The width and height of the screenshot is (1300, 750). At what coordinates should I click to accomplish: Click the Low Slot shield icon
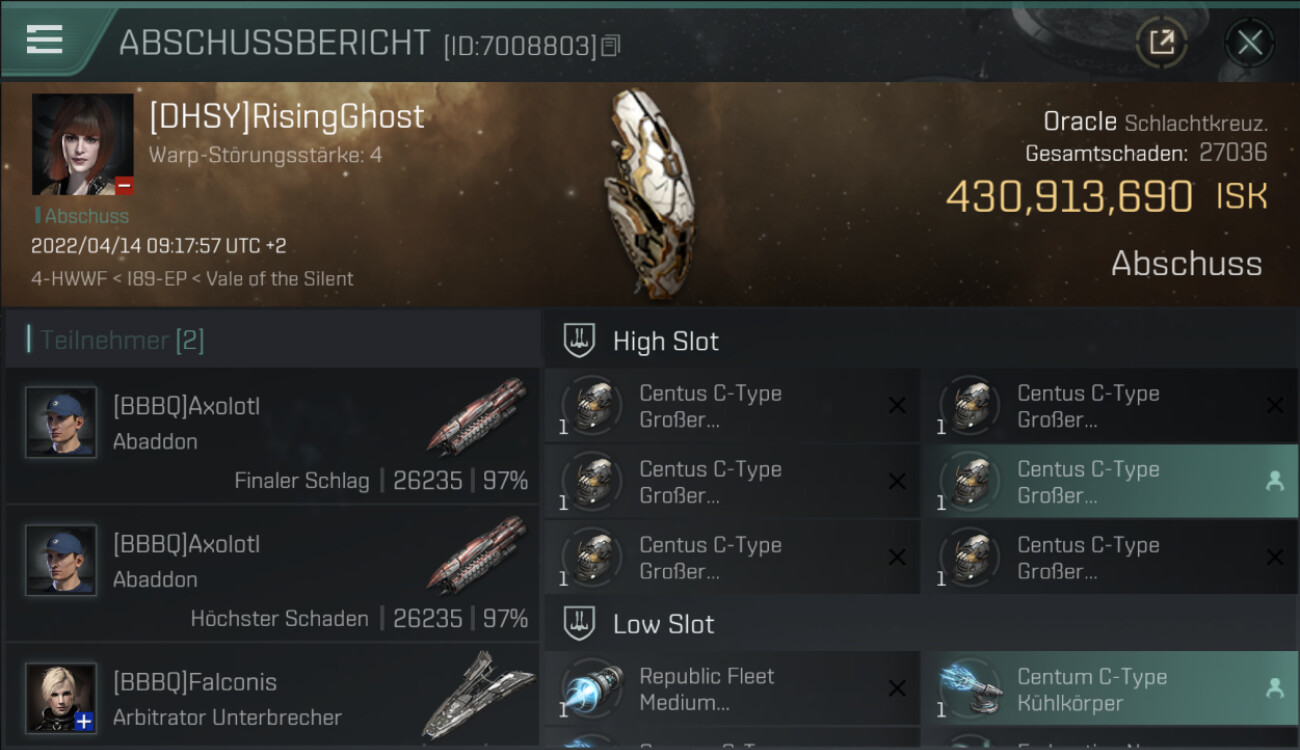[x=578, y=623]
